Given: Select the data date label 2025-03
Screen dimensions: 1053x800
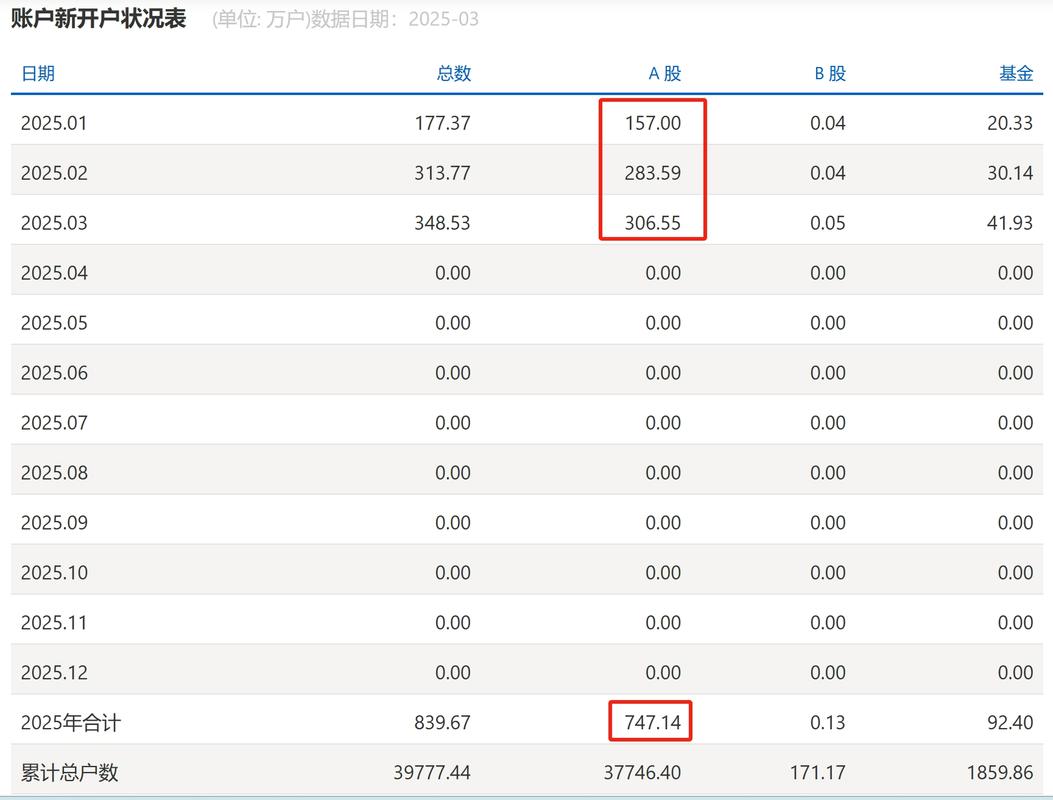Looking at the screenshot, I should click(444, 18).
